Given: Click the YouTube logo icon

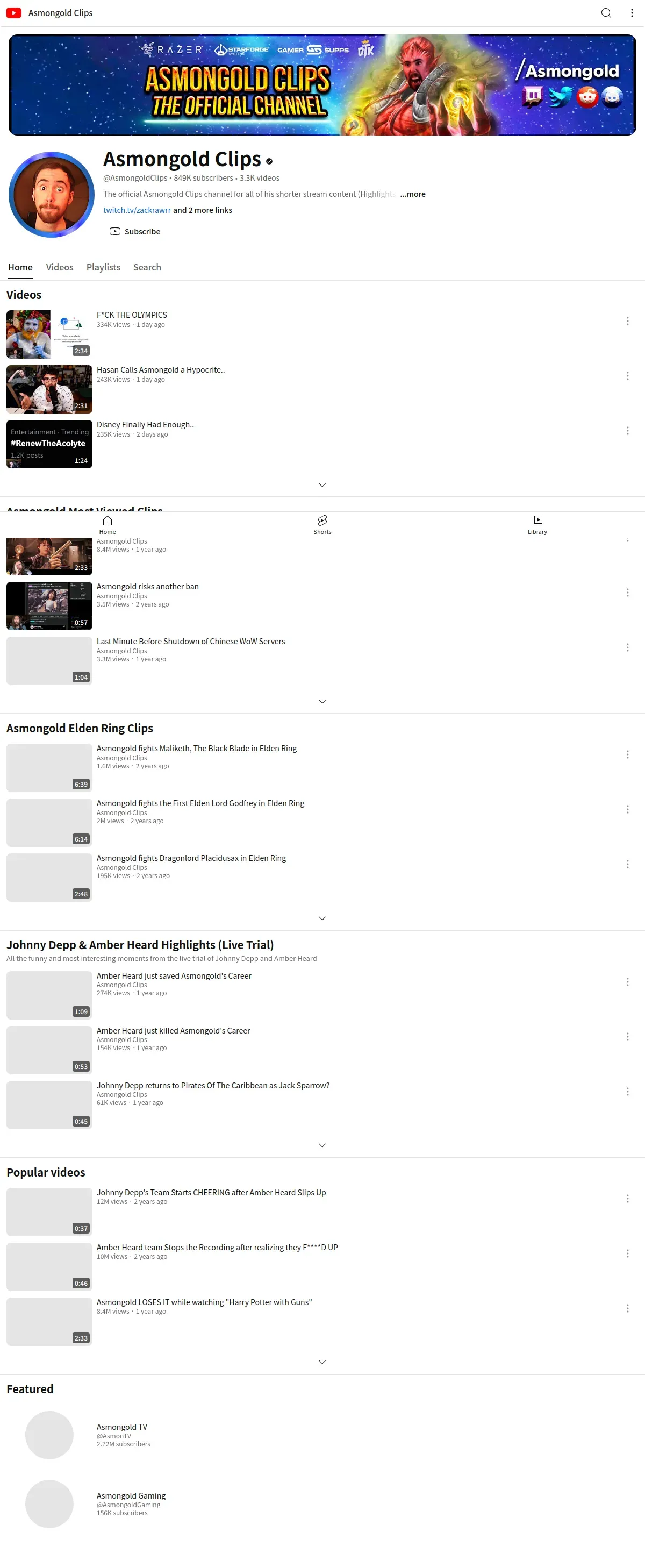Looking at the screenshot, I should coord(13,13).
